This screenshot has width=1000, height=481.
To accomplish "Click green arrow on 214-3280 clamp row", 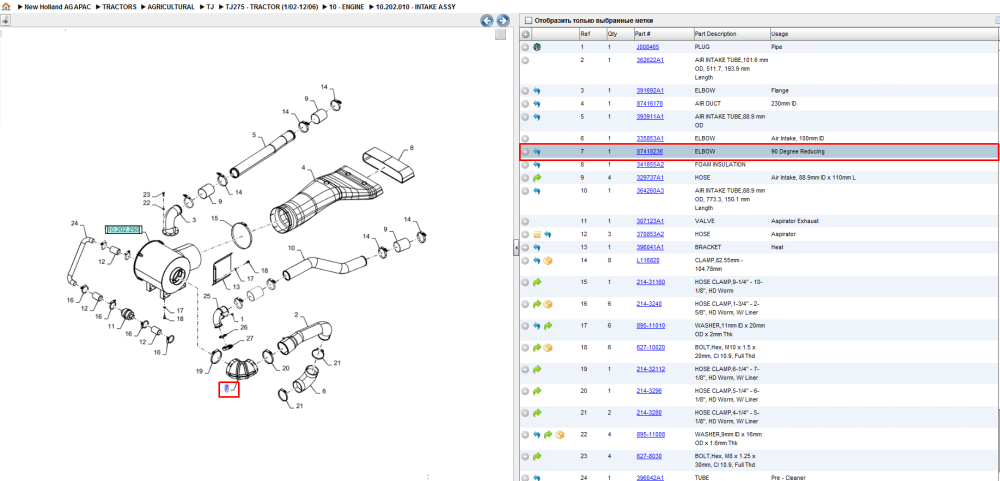I will tap(536, 413).
